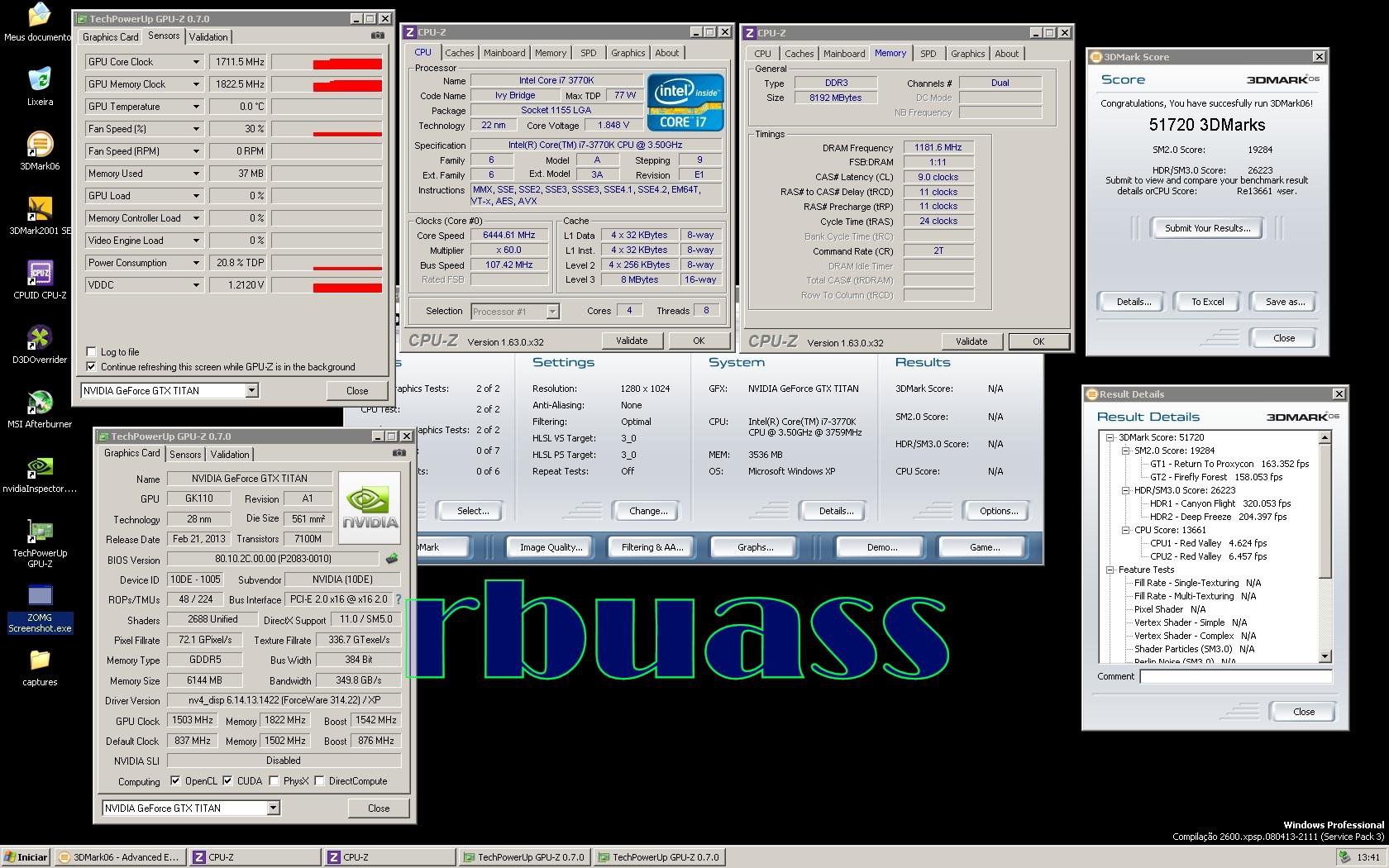Toggle the CUDA computing checkbox

click(x=227, y=780)
